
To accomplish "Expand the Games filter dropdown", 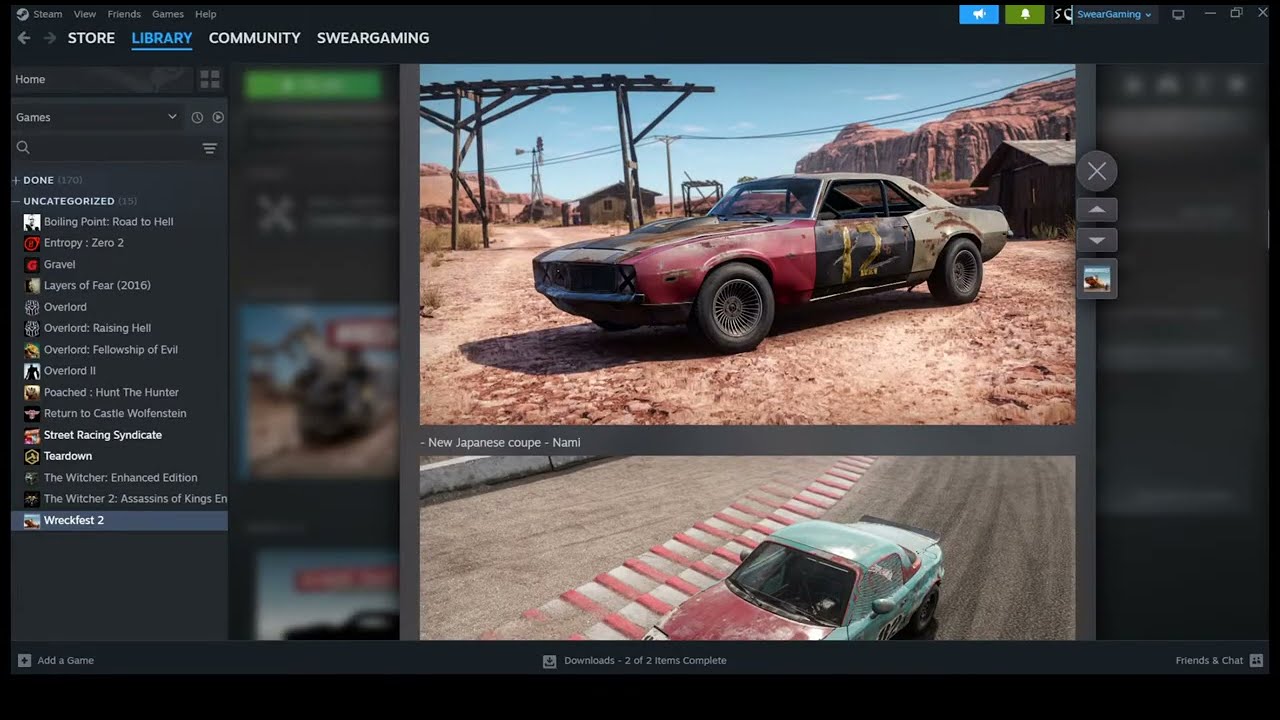I will (x=96, y=117).
